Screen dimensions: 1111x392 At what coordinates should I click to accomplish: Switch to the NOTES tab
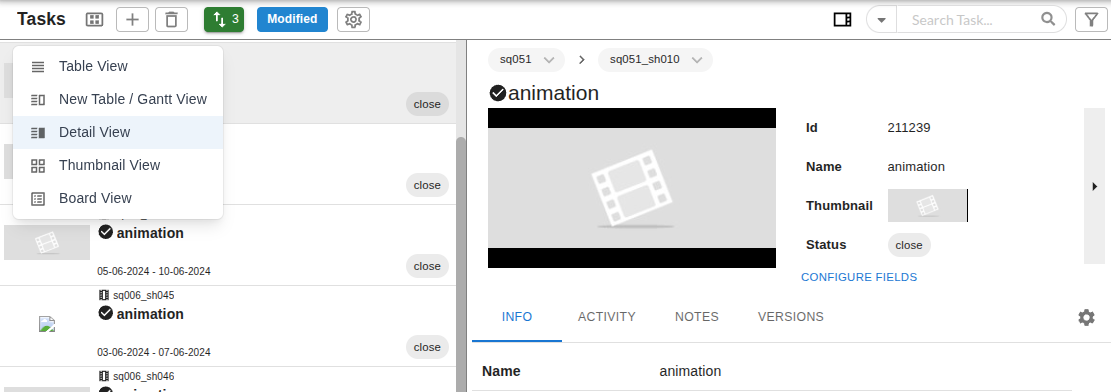697,317
